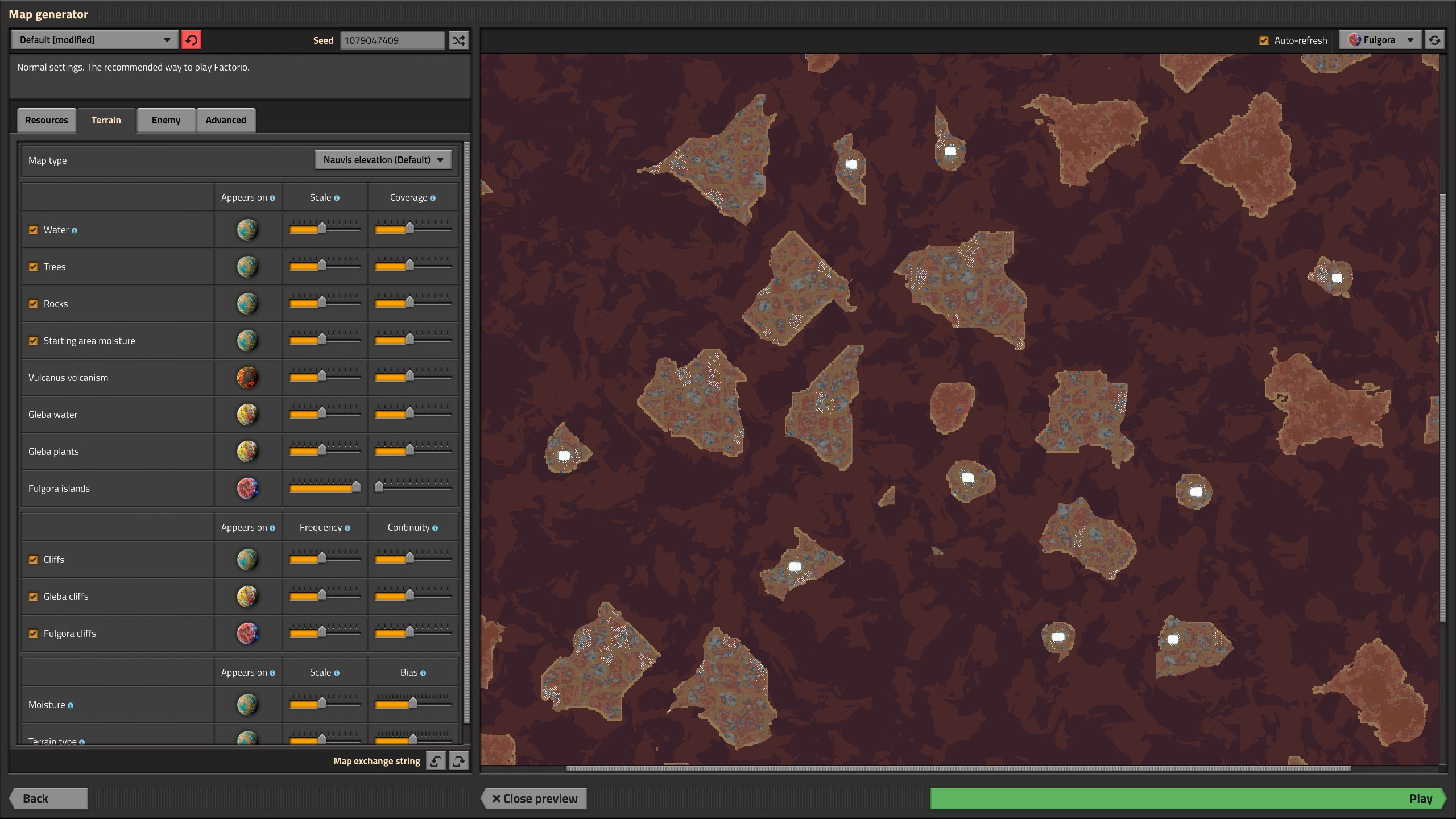1456x819 pixels.
Task: Click Close preview button
Action: pyautogui.click(x=534, y=798)
